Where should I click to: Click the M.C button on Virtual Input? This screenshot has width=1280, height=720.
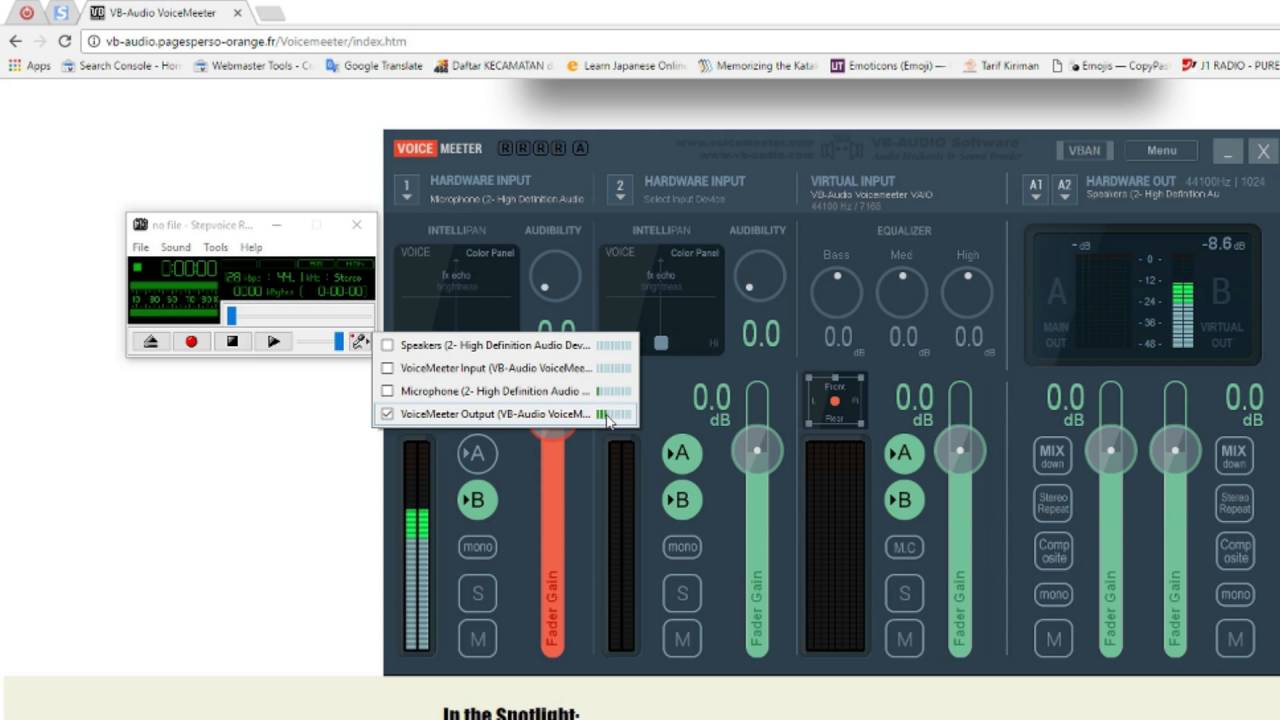tap(904, 547)
